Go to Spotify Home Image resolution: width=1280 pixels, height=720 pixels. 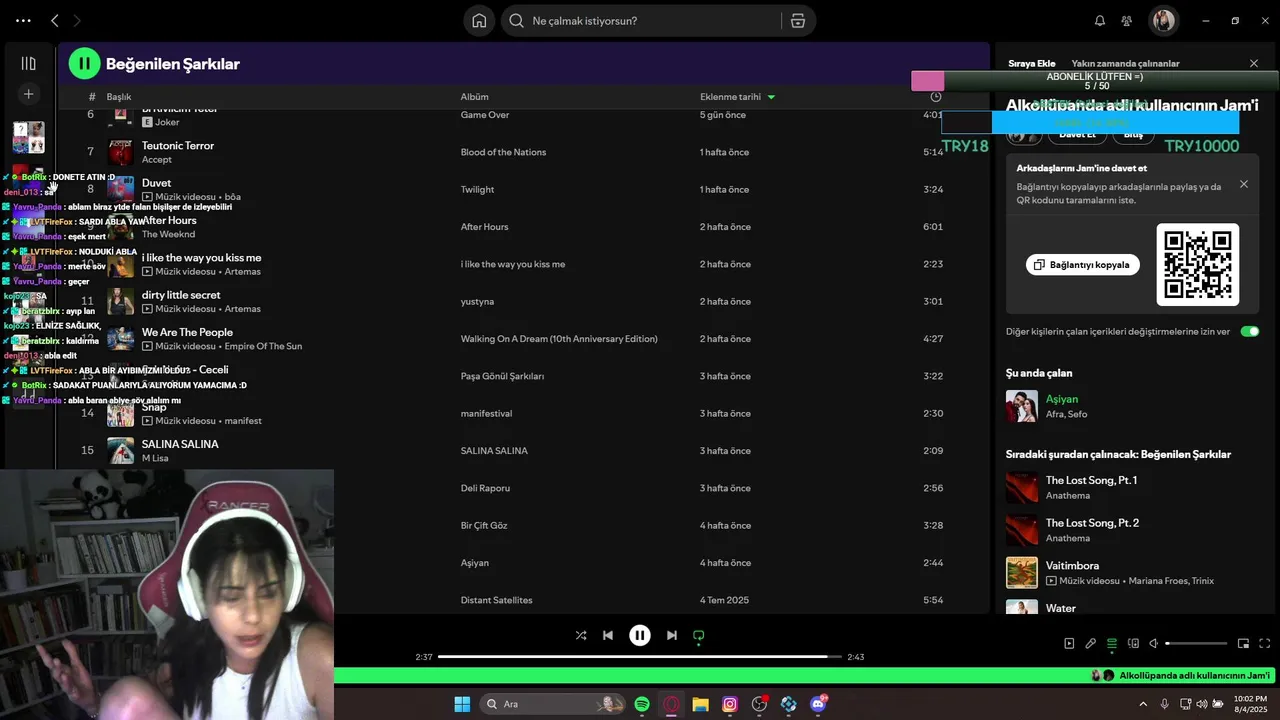pos(479,21)
